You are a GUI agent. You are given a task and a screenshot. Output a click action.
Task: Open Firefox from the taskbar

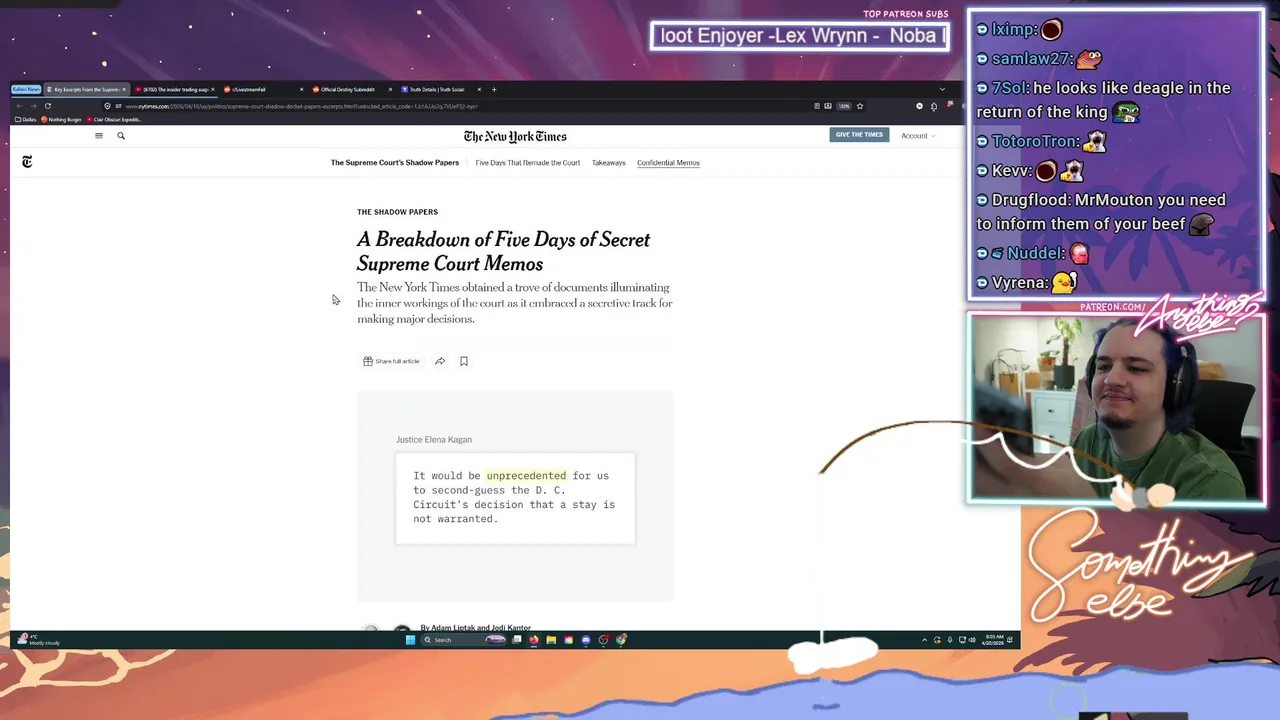click(x=533, y=640)
